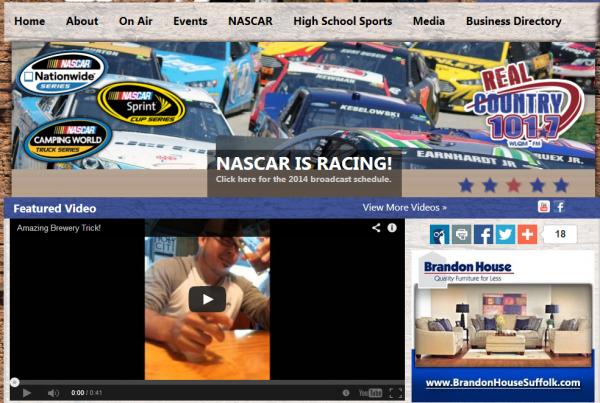The height and width of the screenshot is (403, 600).
Task: Click the 0:00 / 0:41 time display
Action: coord(86,393)
